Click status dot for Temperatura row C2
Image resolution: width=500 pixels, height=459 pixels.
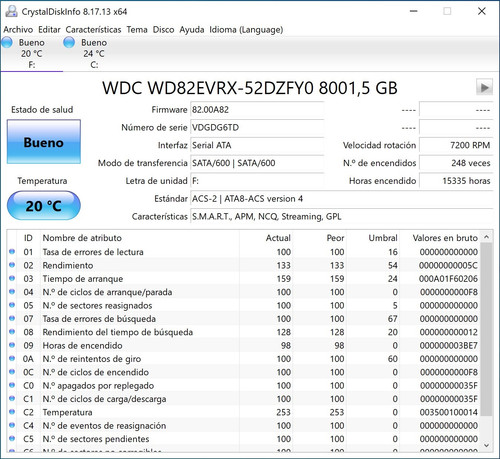[12, 412]
